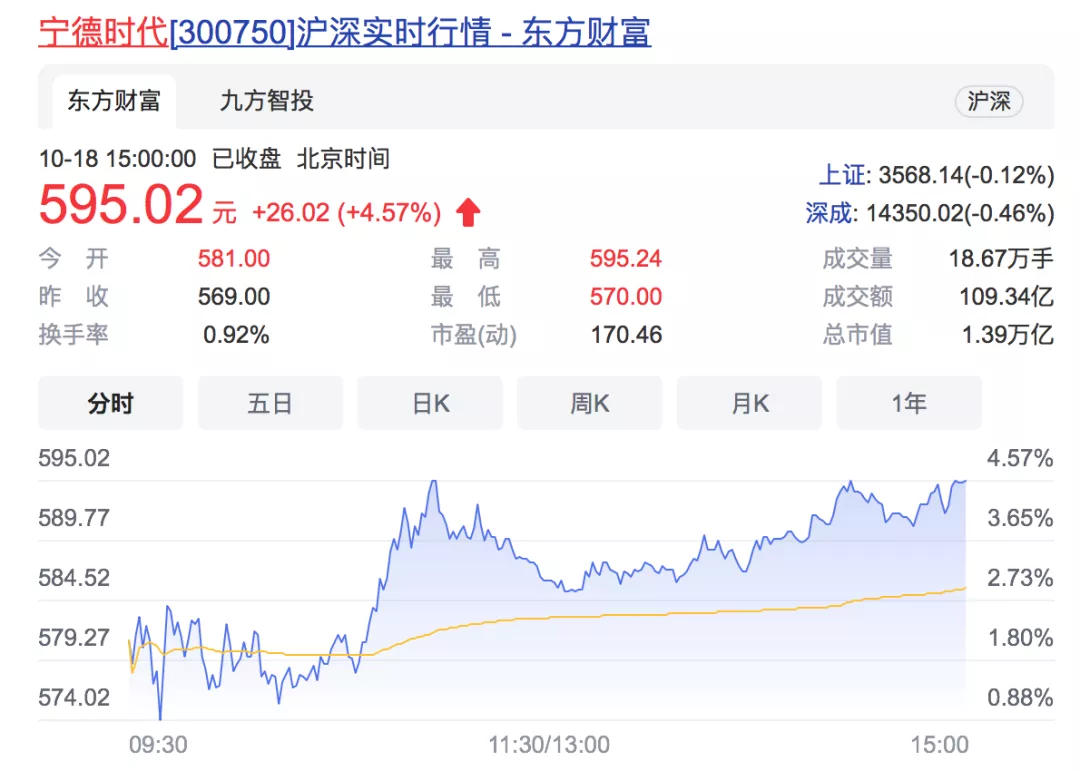Image resolution: width=1080 pixels, height=771 pixels.
Task: Switch chart to 五日 view
Action: tap(270, 403)
